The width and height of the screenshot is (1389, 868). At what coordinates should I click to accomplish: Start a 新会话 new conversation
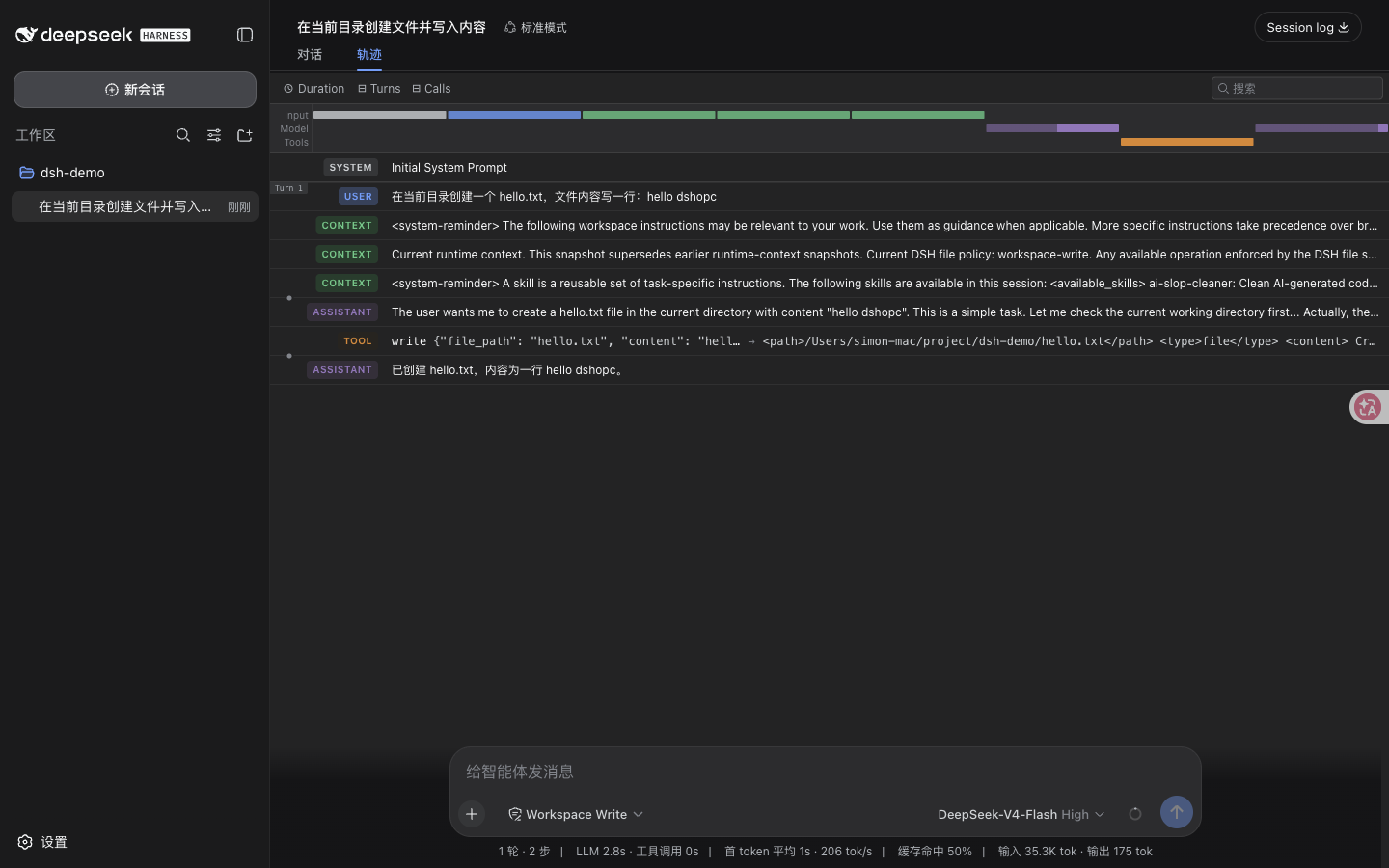tap(135, 90)
